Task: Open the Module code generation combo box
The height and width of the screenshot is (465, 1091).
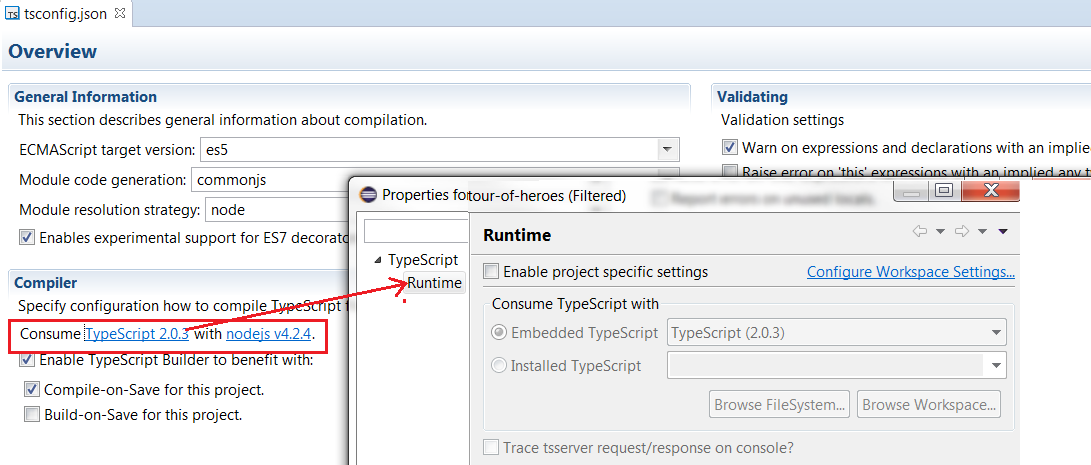Action: (435, 180)
